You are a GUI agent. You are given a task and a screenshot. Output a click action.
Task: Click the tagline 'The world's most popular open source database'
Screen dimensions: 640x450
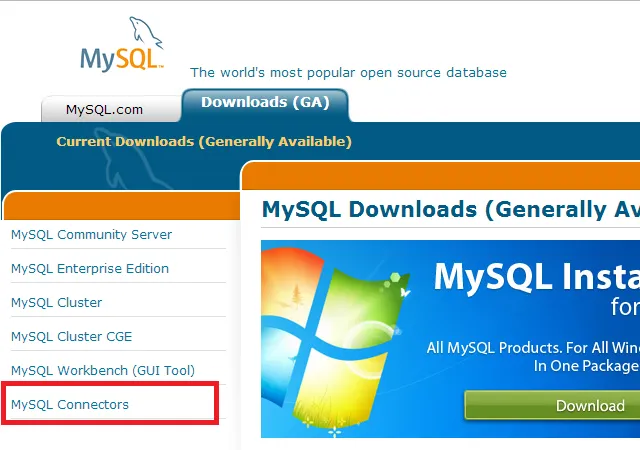348,72
